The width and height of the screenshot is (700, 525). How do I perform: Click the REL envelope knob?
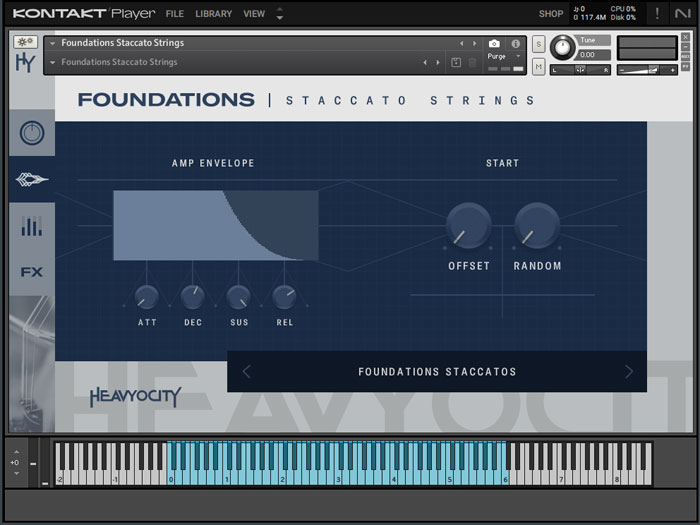284,297
